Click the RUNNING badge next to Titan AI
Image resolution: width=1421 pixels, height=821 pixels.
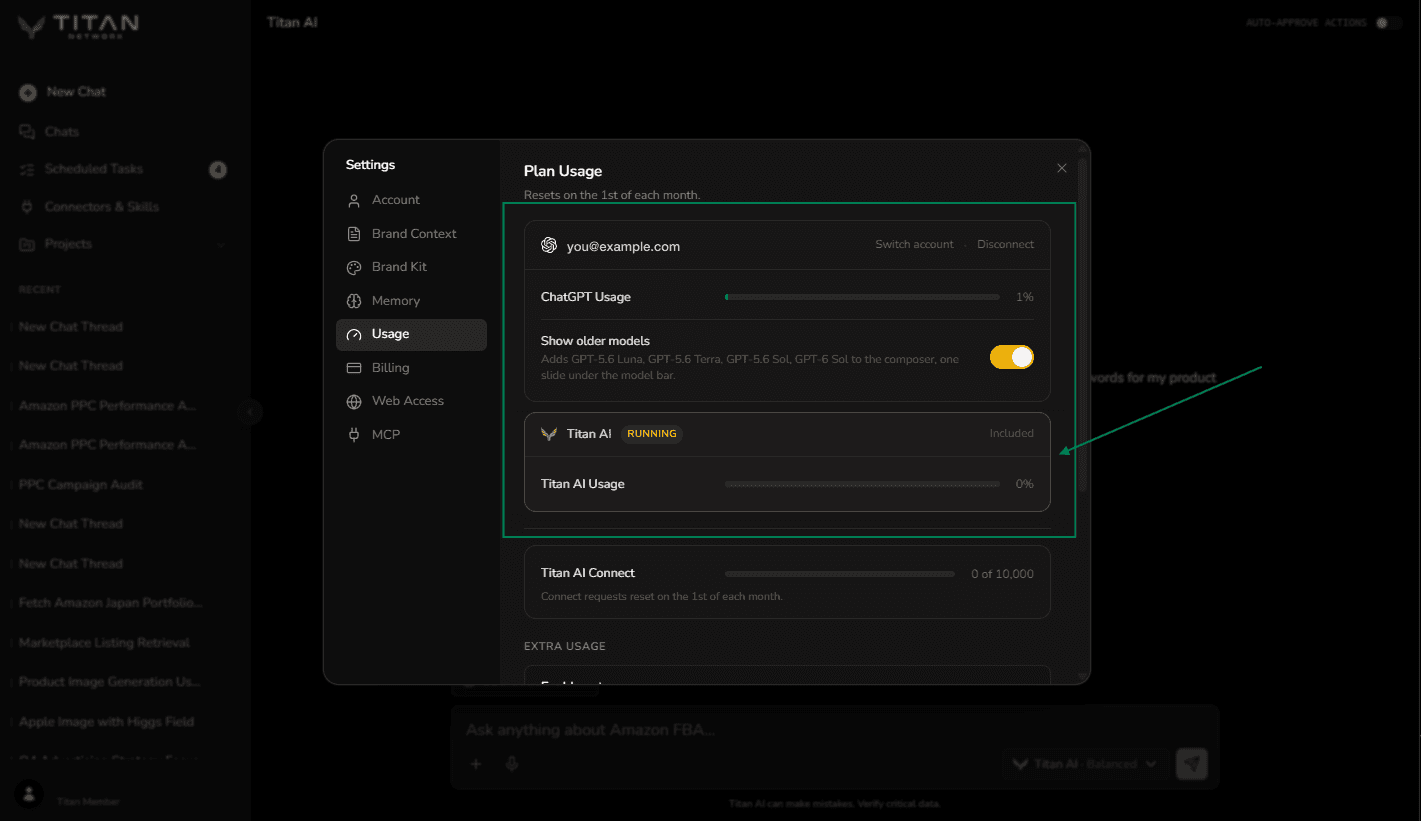[x=652, y=434]
